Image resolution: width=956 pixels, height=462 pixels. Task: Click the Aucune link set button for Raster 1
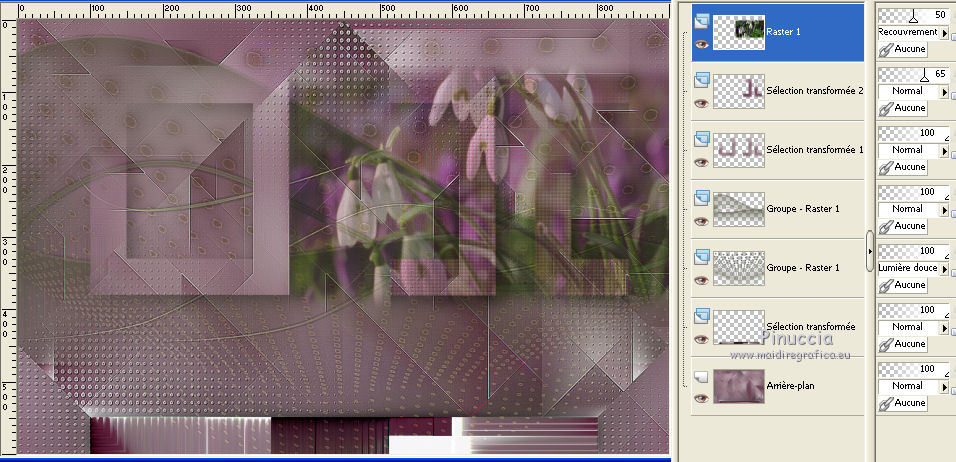point(902,49)
